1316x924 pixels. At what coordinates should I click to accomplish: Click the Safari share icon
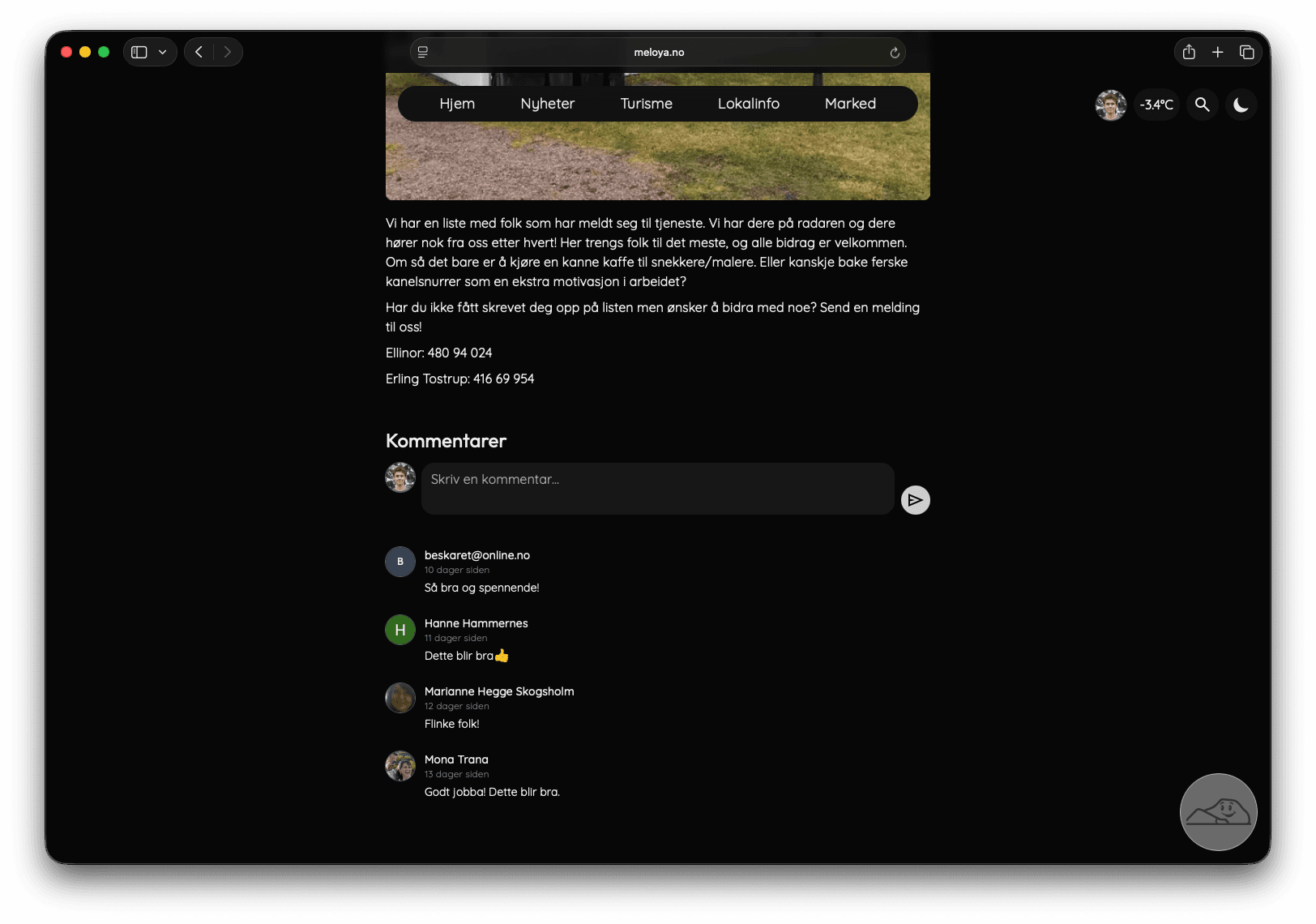[x=1189, y=52]
